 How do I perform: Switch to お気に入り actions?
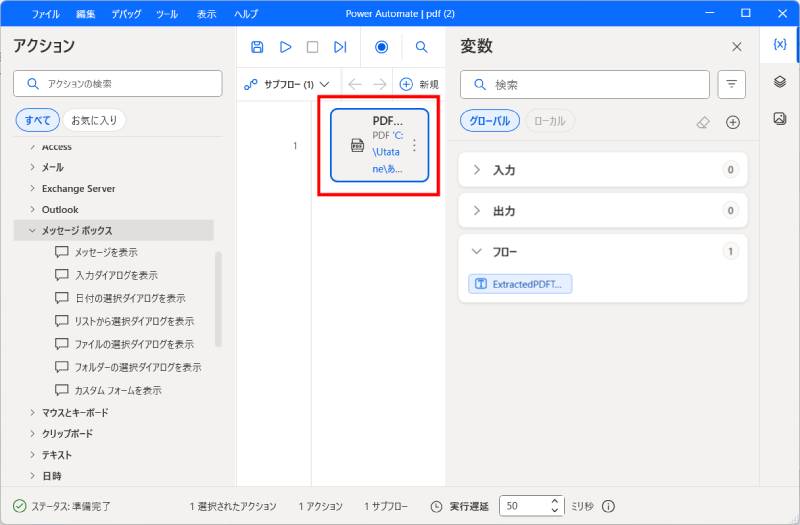(94, 120)
